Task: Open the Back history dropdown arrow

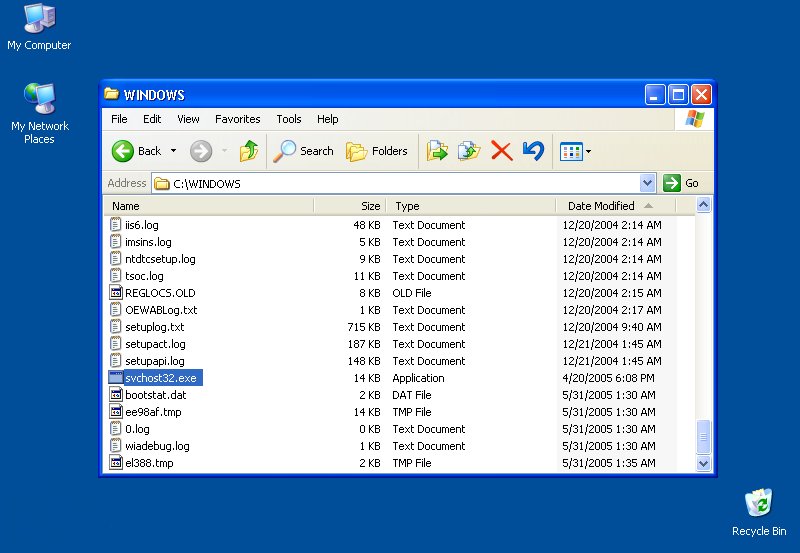Action: click(173, 151)
